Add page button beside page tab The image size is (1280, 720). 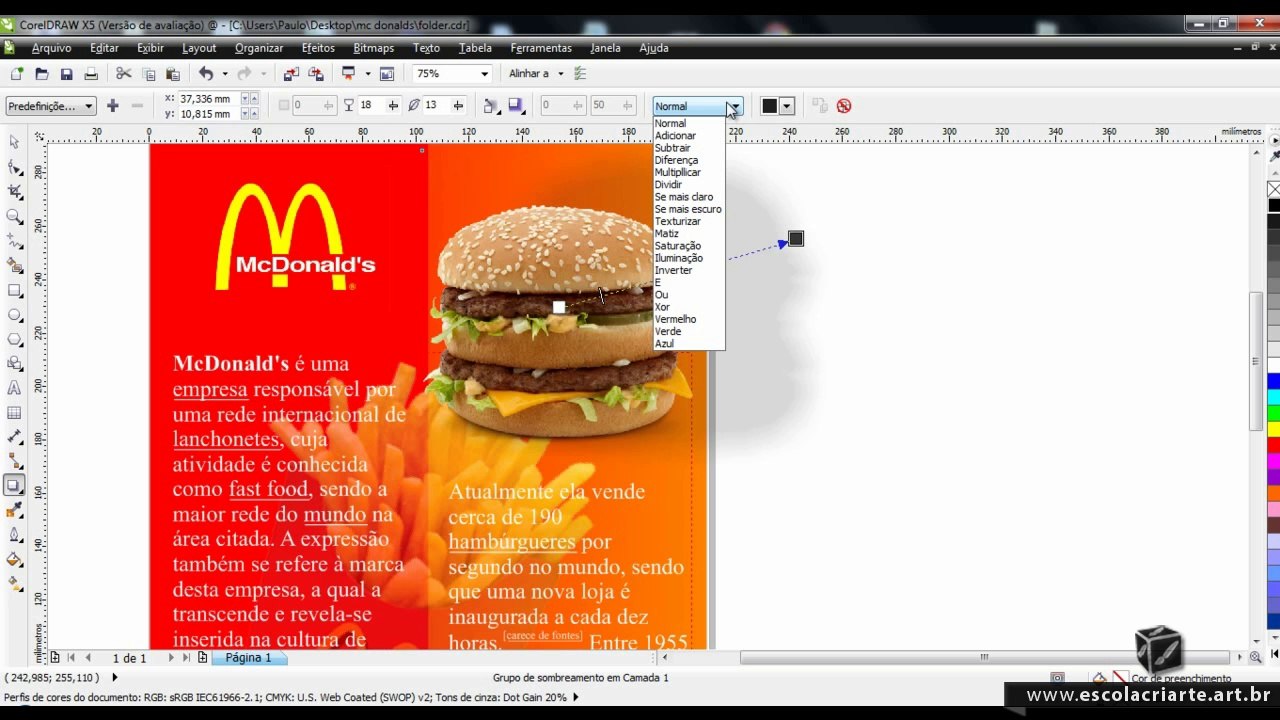point(203,658)
